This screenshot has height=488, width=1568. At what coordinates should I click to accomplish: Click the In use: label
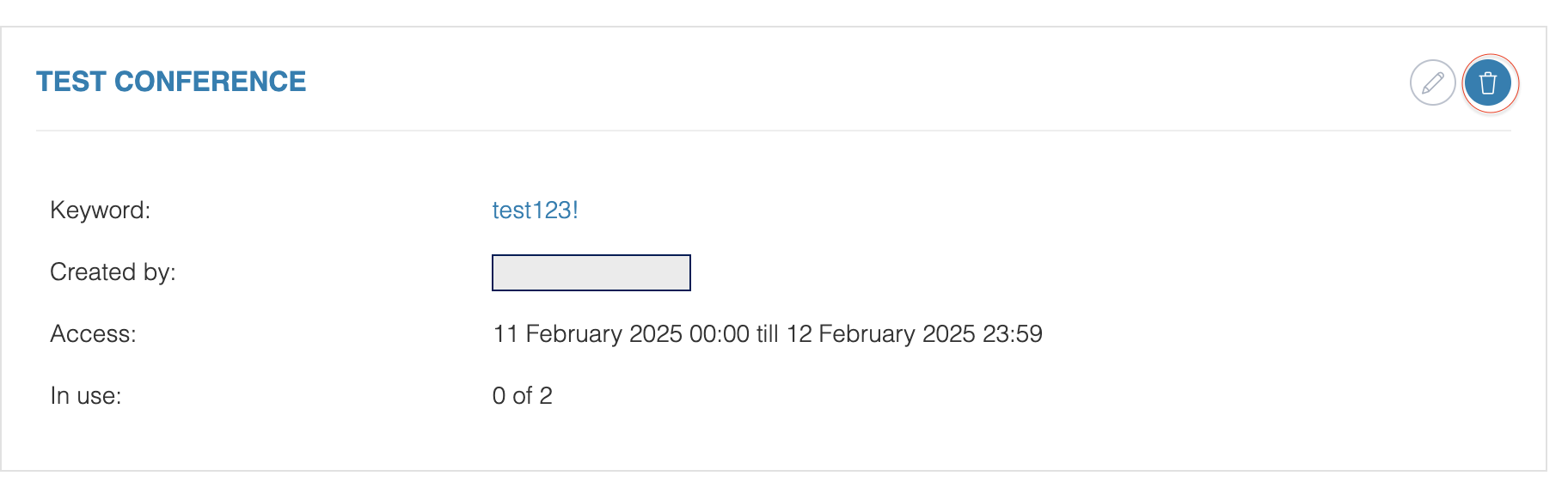click(86, 396)
